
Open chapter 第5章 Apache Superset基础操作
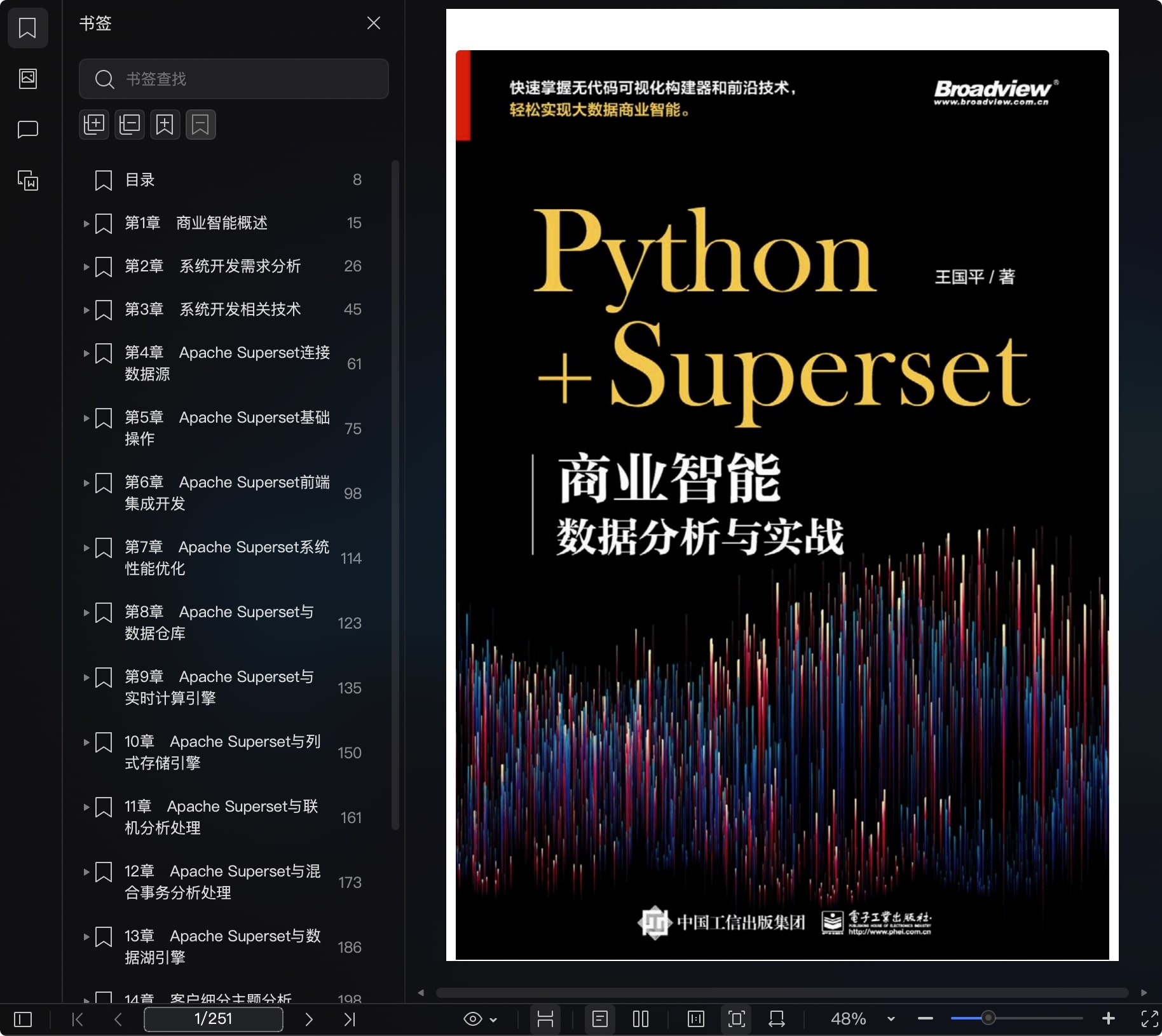227,428
